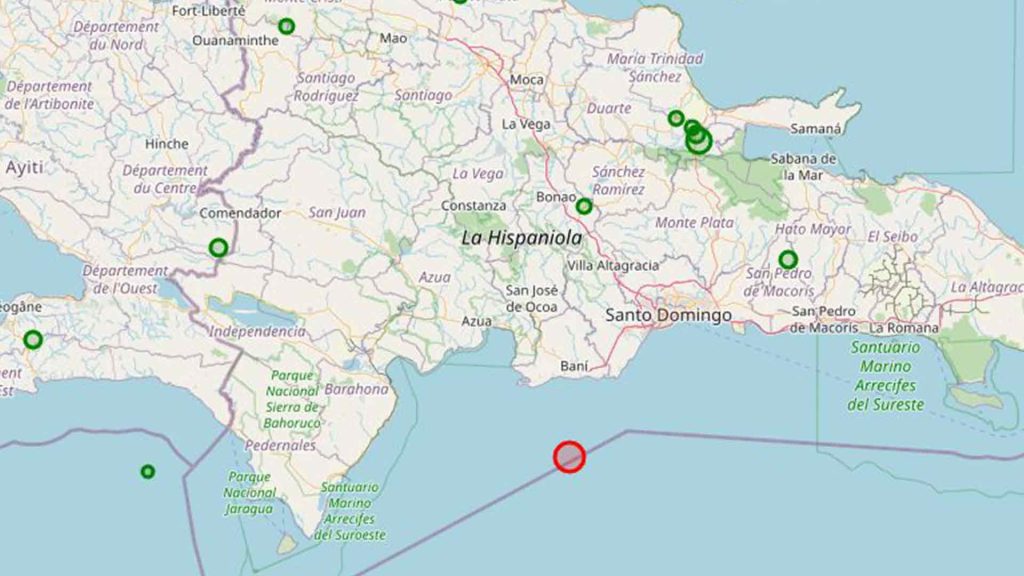Click the red earthquake marker offshore
Image resolution: width=1024 pixels, height=576 pixels.
click(x=569, y=456)
